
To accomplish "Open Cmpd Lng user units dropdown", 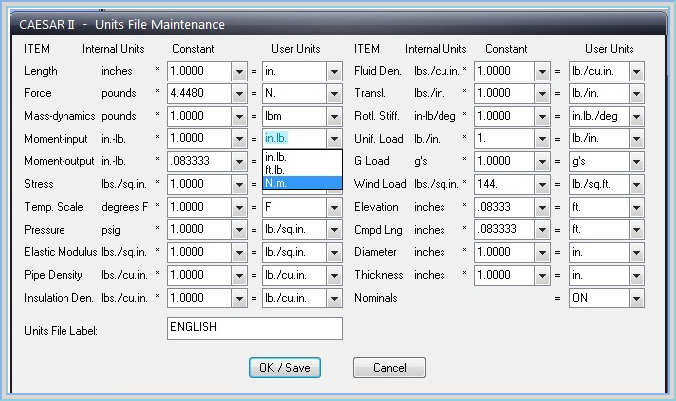I will pos(637,230).
